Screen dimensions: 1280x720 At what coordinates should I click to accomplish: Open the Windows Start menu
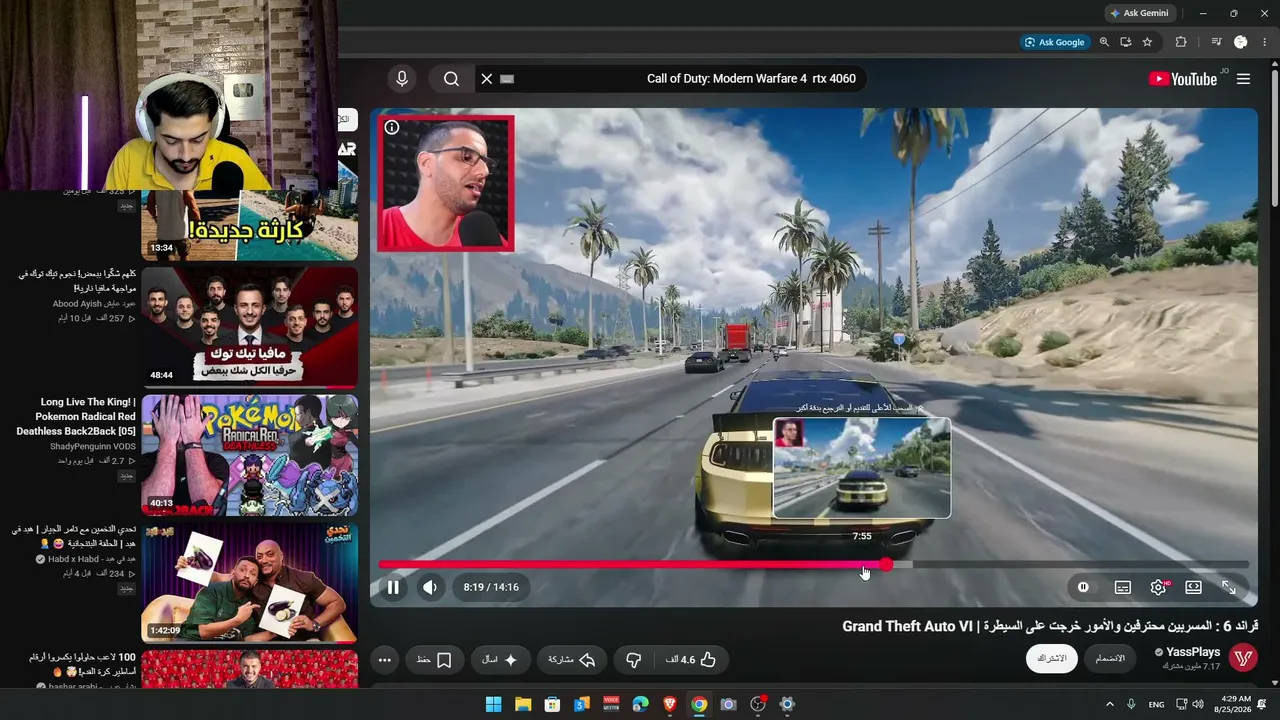[494, 705]
